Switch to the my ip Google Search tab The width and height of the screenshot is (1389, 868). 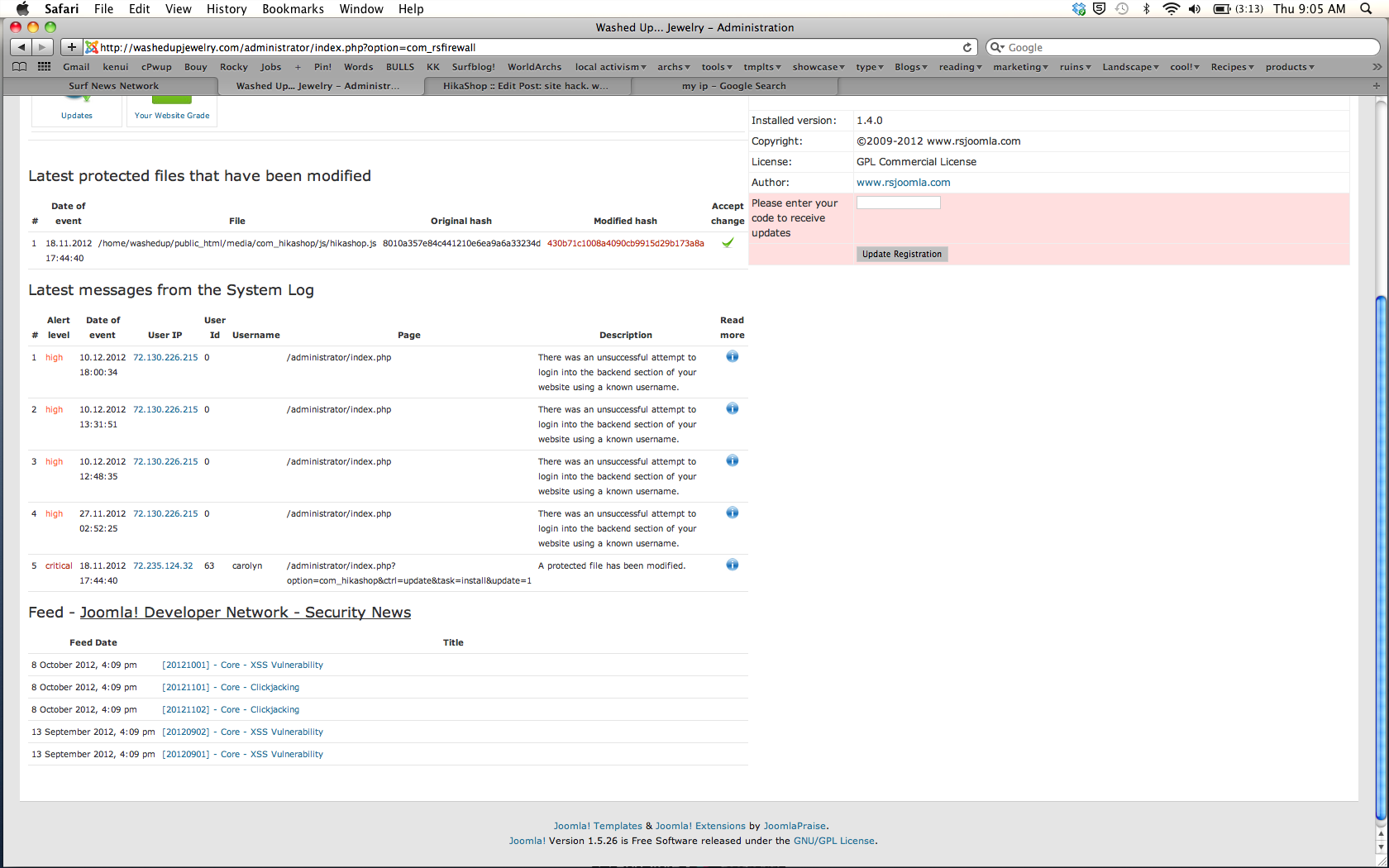pos(734,86)
